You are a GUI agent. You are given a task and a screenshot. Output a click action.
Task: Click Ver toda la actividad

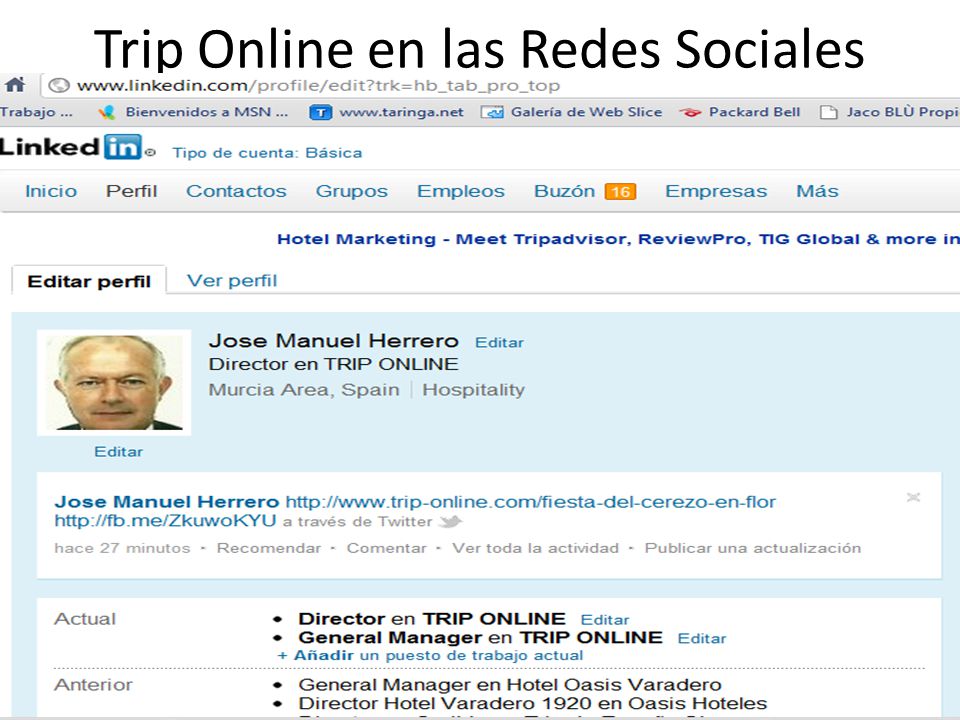click(x=536, y=548)
